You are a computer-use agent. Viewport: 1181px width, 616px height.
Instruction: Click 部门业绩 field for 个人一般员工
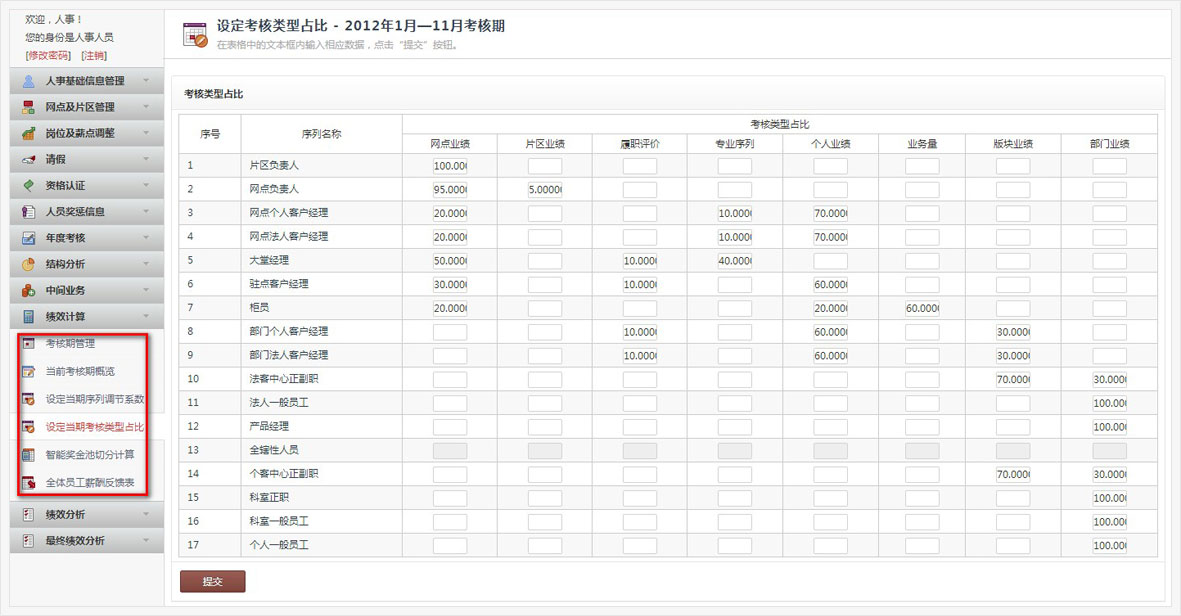click(x=1109, y=545)
